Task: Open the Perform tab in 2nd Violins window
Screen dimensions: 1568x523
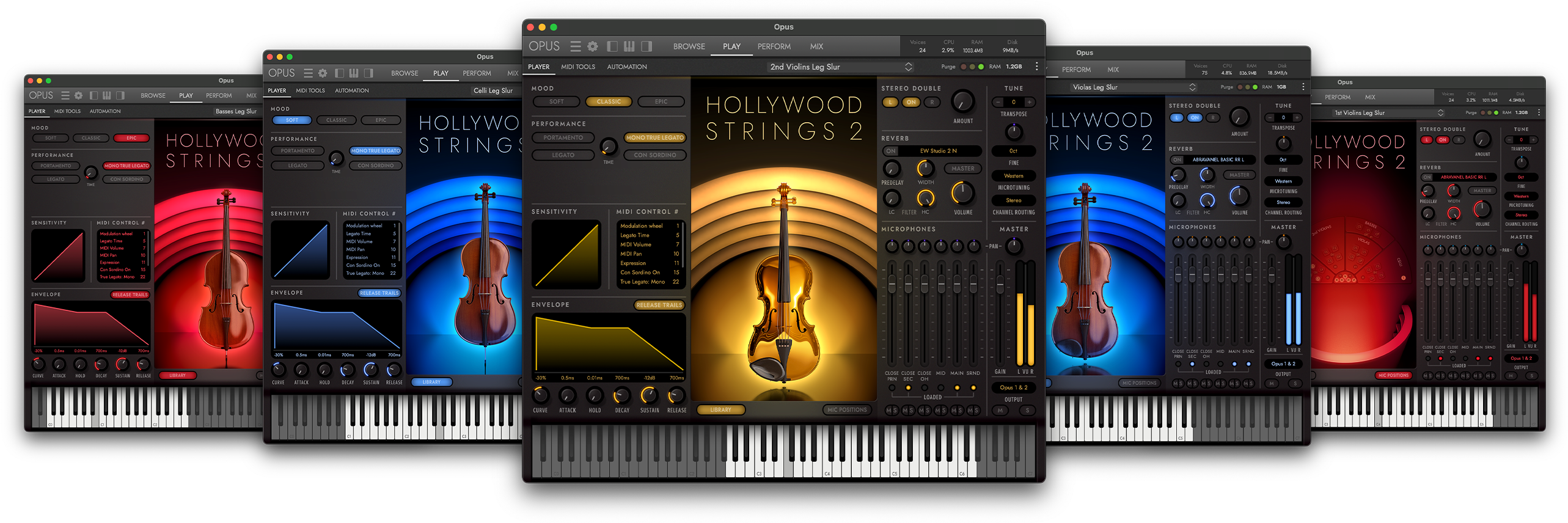Action: (774, 46)
